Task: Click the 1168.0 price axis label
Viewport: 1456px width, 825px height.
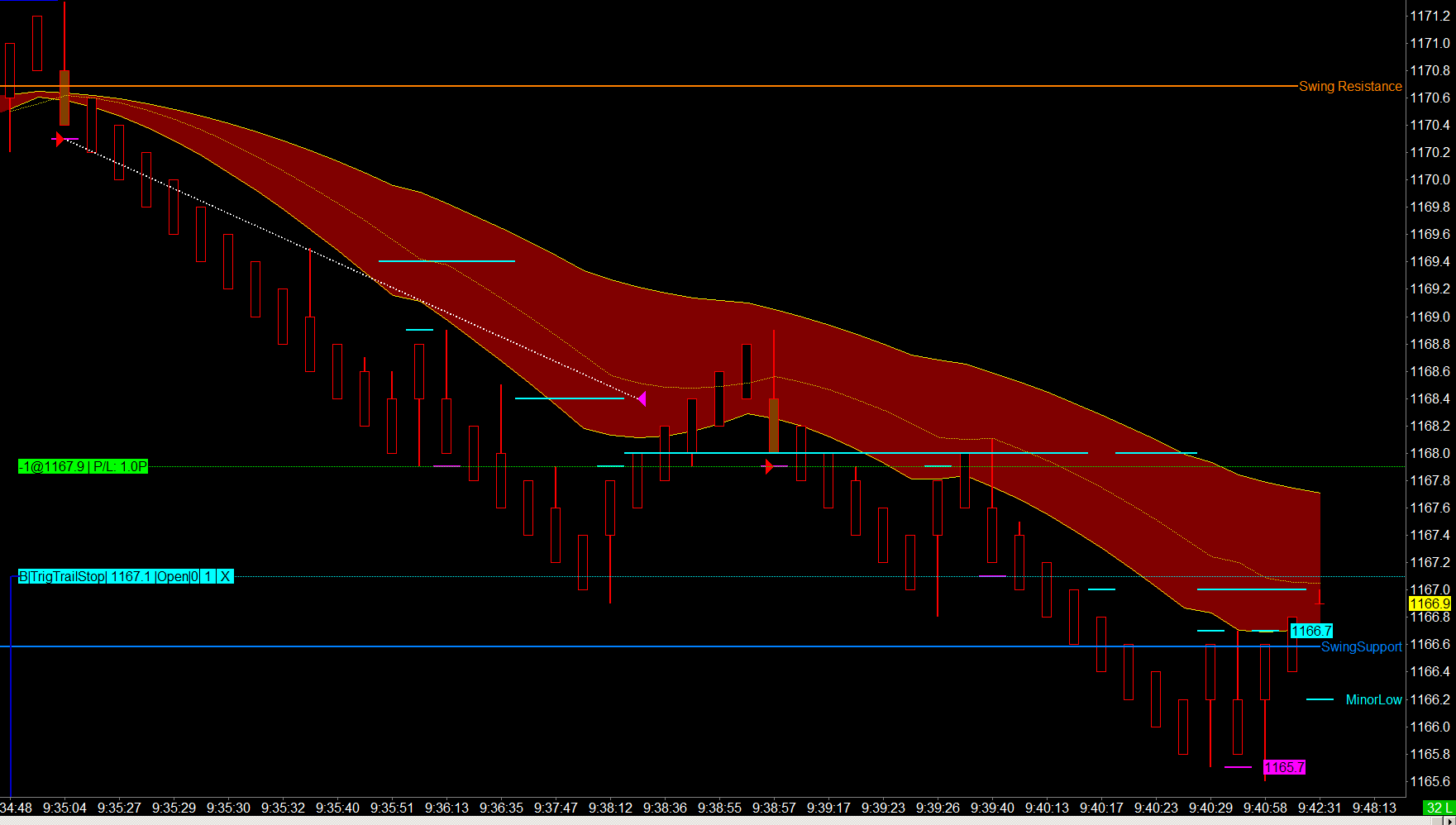Action: [1430, 453]
